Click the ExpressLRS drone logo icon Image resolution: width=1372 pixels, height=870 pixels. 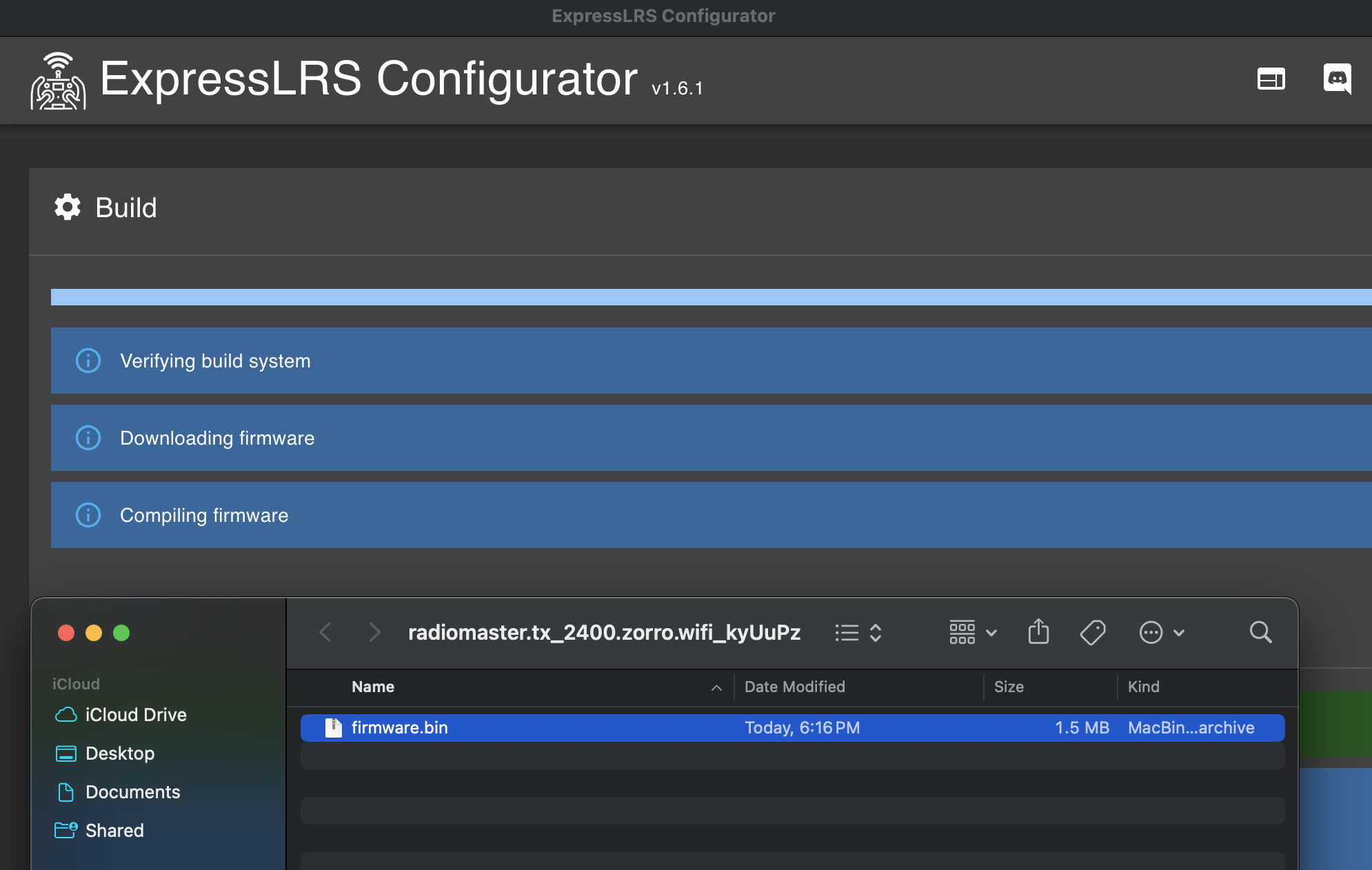[x=58, y=81]
